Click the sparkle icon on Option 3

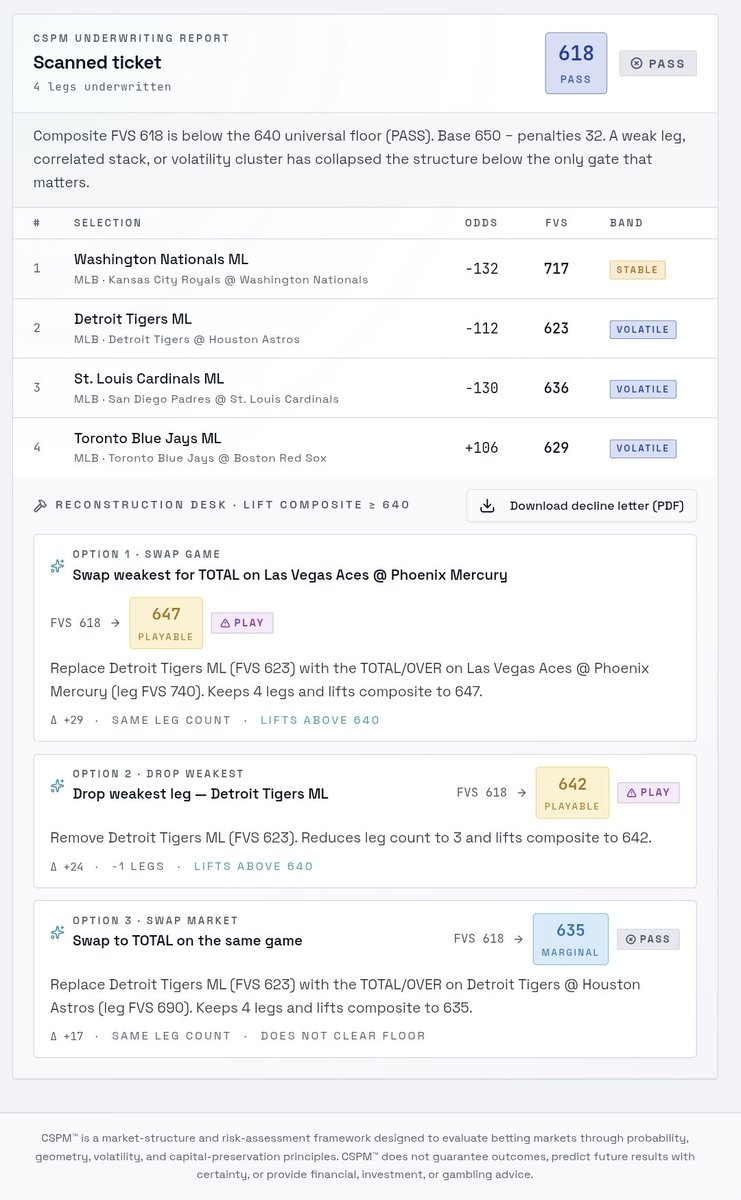58,933
